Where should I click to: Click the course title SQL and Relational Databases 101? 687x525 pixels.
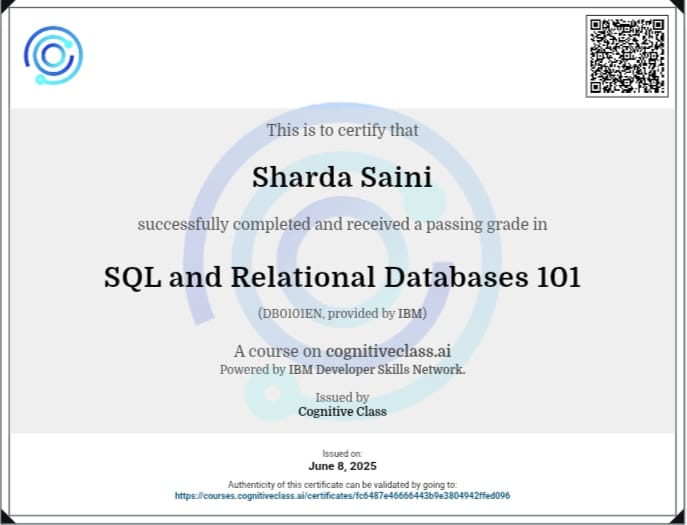342,277
